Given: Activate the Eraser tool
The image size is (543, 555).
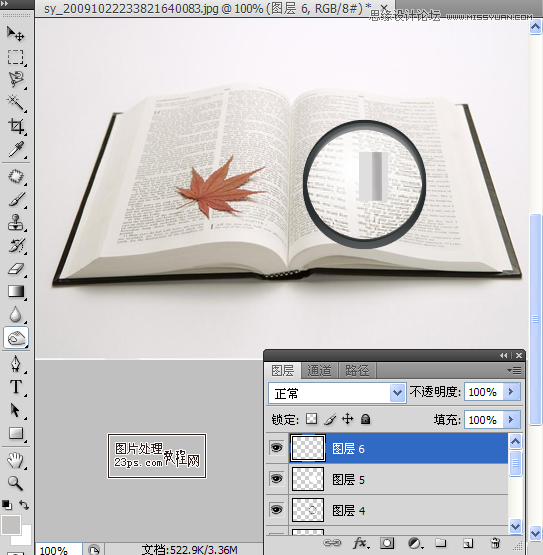Looking at the screenshot, I should [x=16, y=269].
